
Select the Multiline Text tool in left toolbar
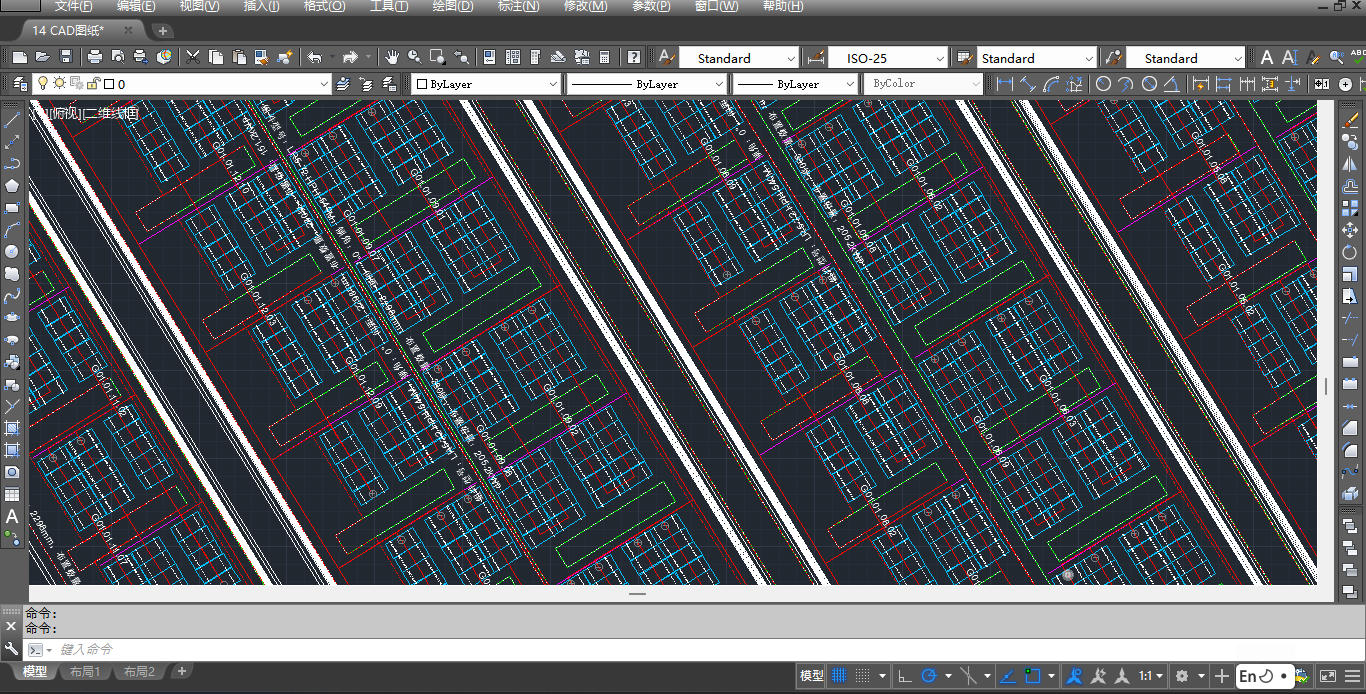(x=12, y=517)
